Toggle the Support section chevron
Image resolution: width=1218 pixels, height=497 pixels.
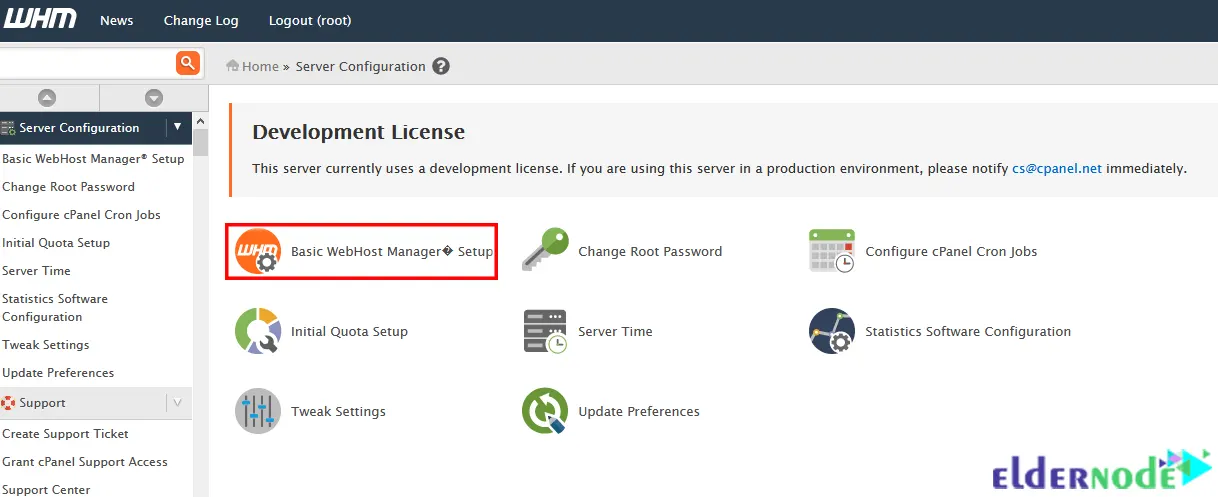(177, 402)
